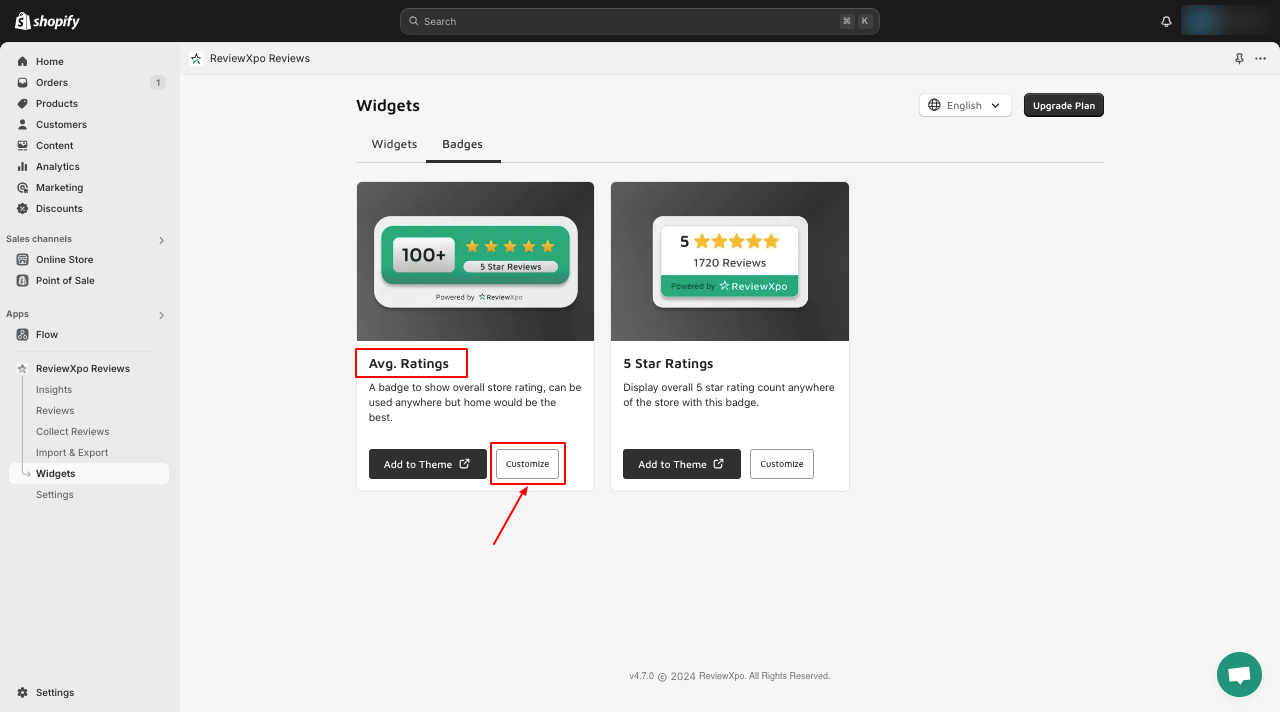Image resolution: width=1280 pixels, height=712 pixels.
Task: Expand the Sales channels section chevron
Action: (161, 240)
